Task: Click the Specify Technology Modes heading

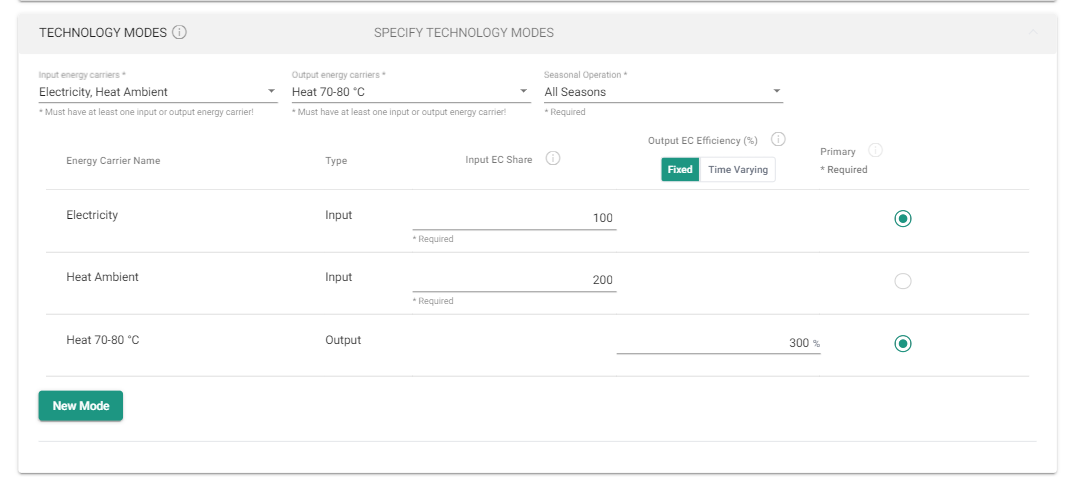Action: point(463,33)
